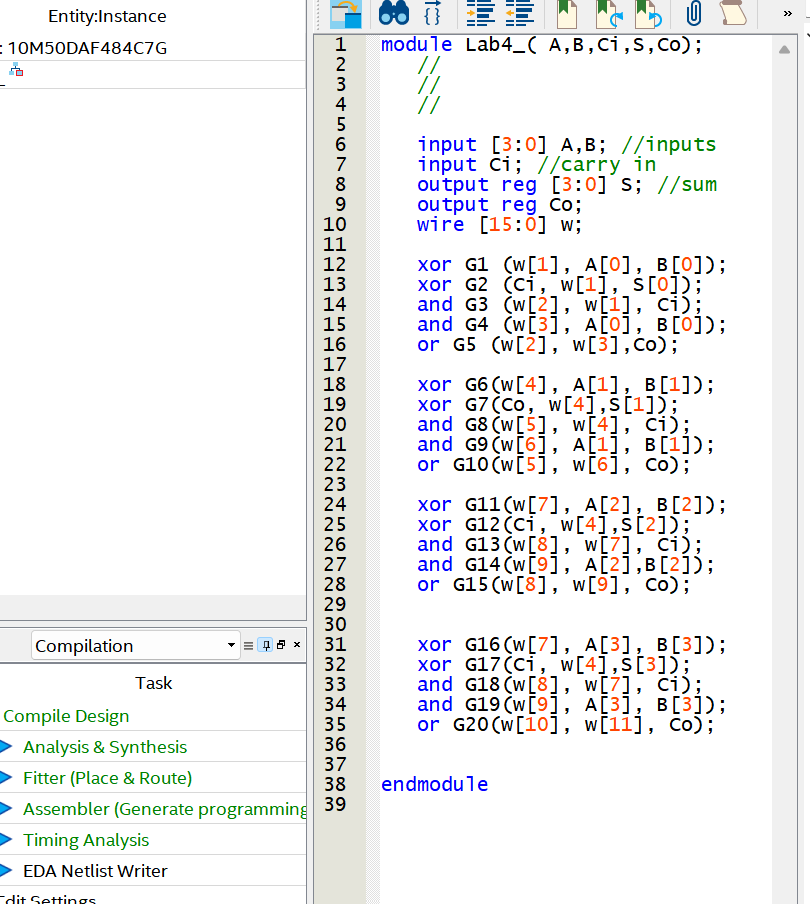
Task: Jump to next bookmark icon
Action: 606,14
